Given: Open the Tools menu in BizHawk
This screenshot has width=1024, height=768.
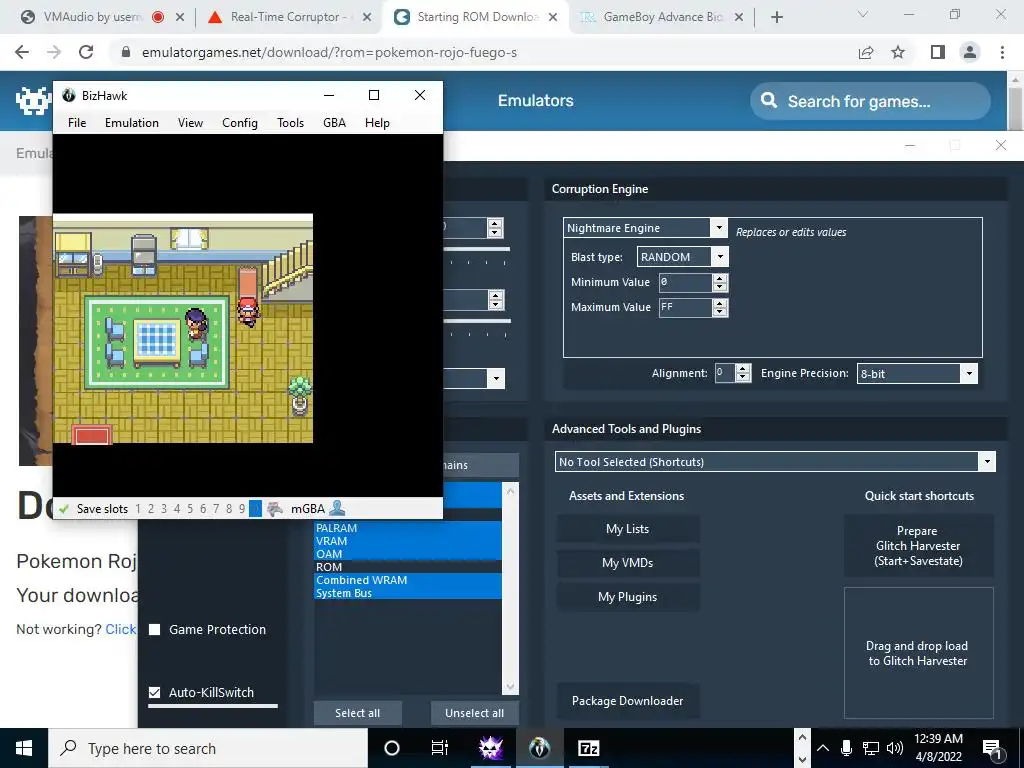Looking at the screenshot, I should click(290, 123).
